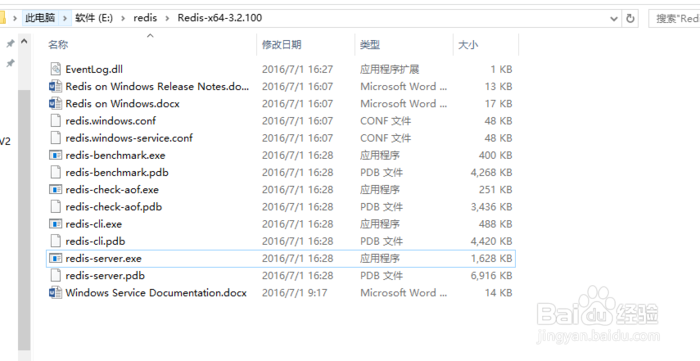Click the 4,420 KB size of redis-cli.pdb
Image resolution: width=700 pixels, height=361 pixels.
tap(492, 241)
